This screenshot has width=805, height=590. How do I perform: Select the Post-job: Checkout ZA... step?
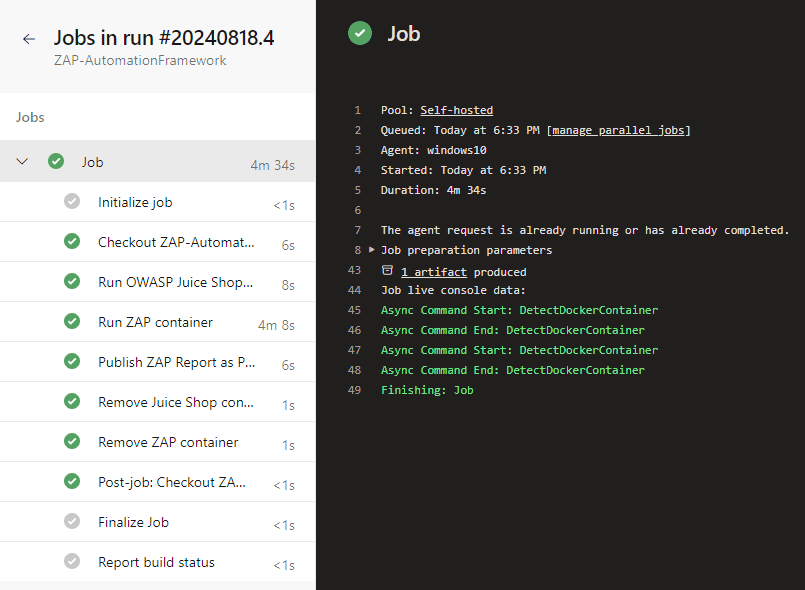pyautogui.click(x=158, y=482)
